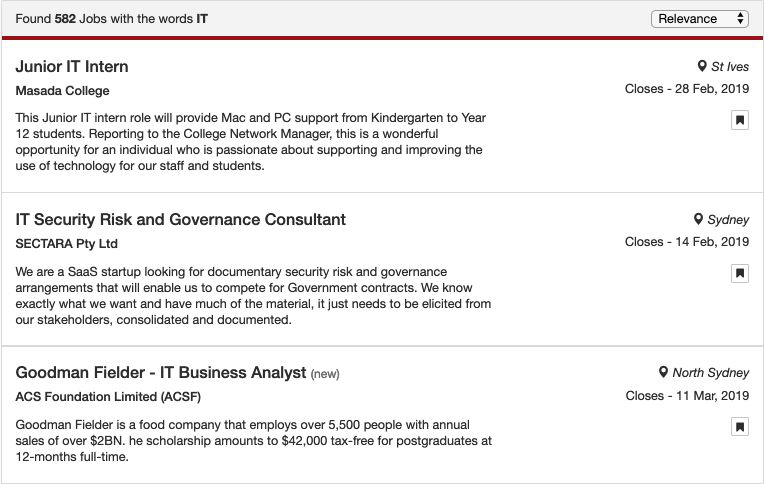Click the Goodman Fielder job description text
Viewport: 764px width, 484px height.
click(x=253, y=441)
